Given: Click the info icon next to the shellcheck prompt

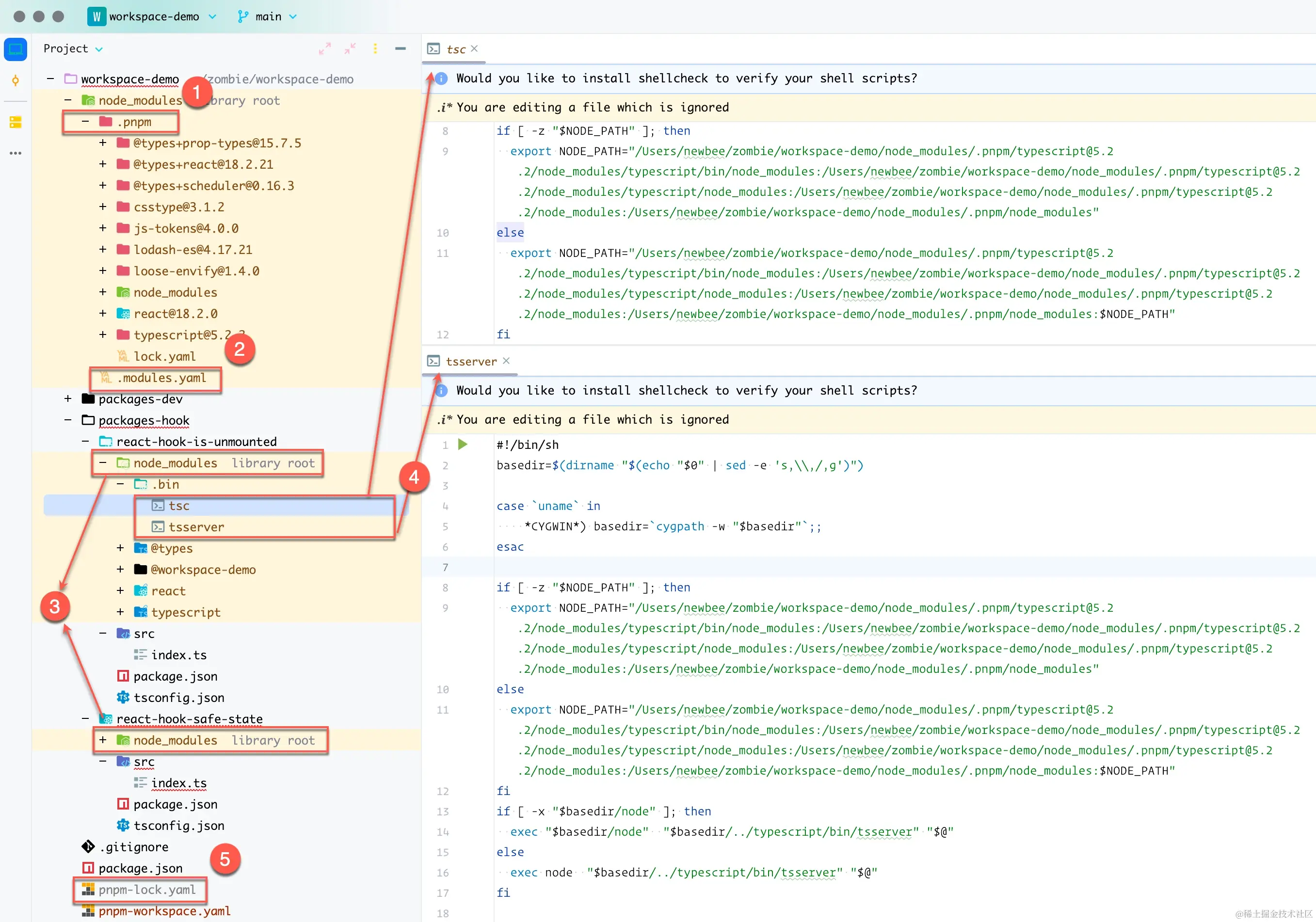Looking at the screenshot, I should (x=441, y=79).
